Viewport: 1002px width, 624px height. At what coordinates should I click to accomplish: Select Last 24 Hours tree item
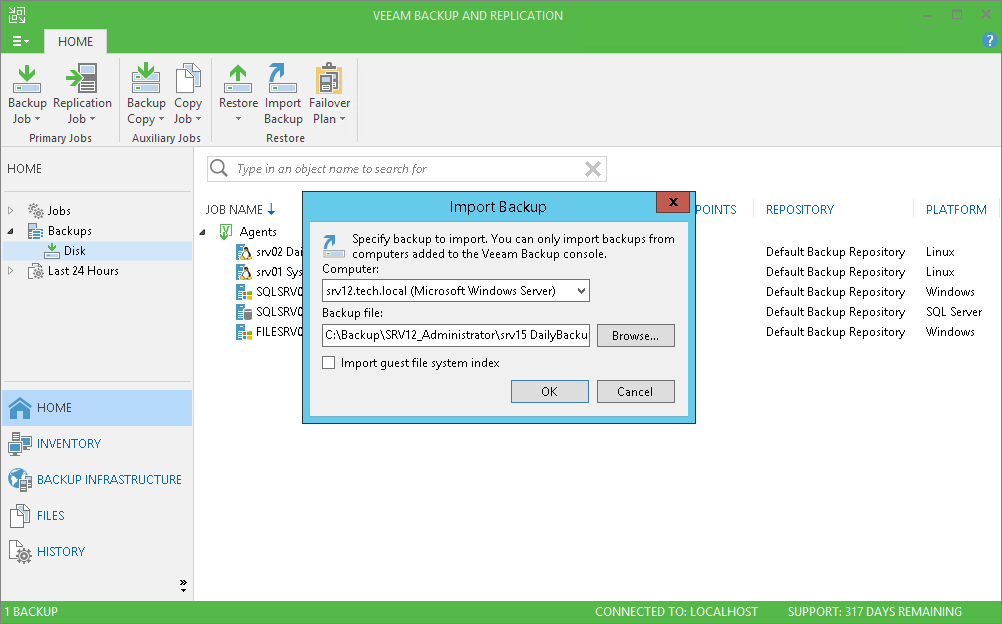point(83,271)
